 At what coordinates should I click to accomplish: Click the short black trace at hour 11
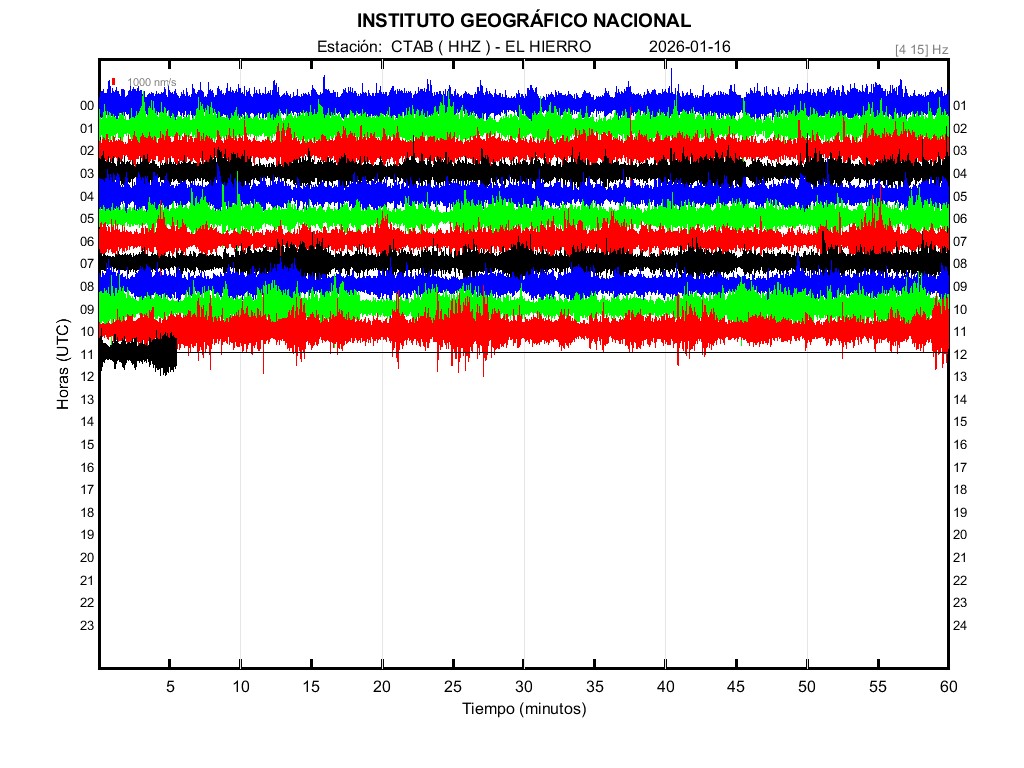[x=138, y=353]
